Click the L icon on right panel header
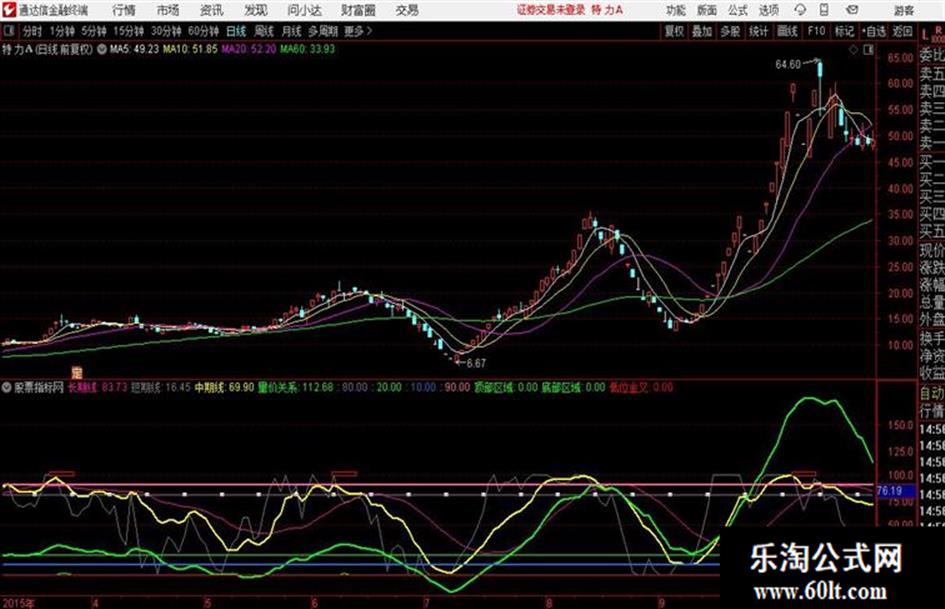945x609 pixels. coord(925,34)
